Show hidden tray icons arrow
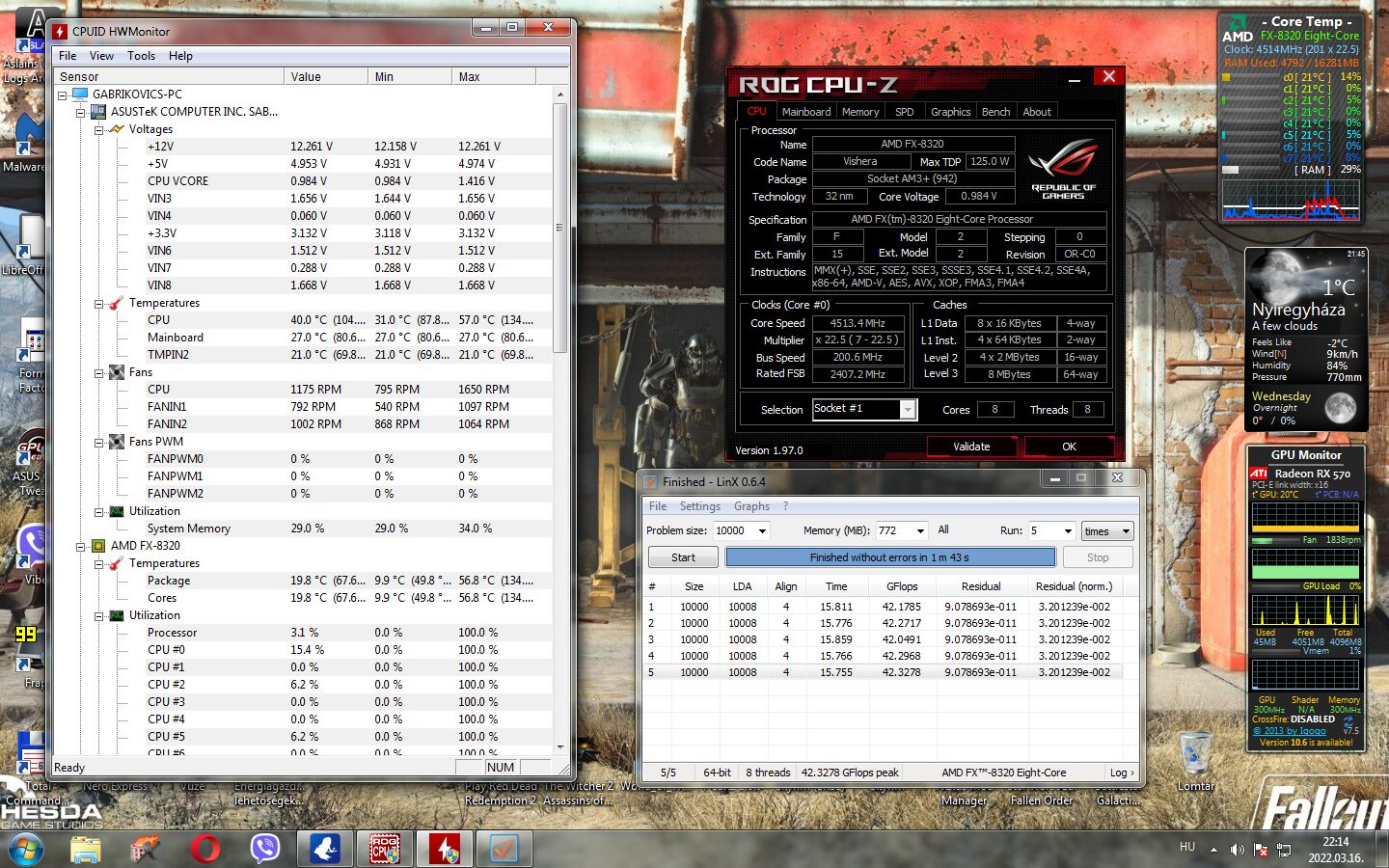Viewport: 1389px width, 868px height. (x=1214, y=849)
